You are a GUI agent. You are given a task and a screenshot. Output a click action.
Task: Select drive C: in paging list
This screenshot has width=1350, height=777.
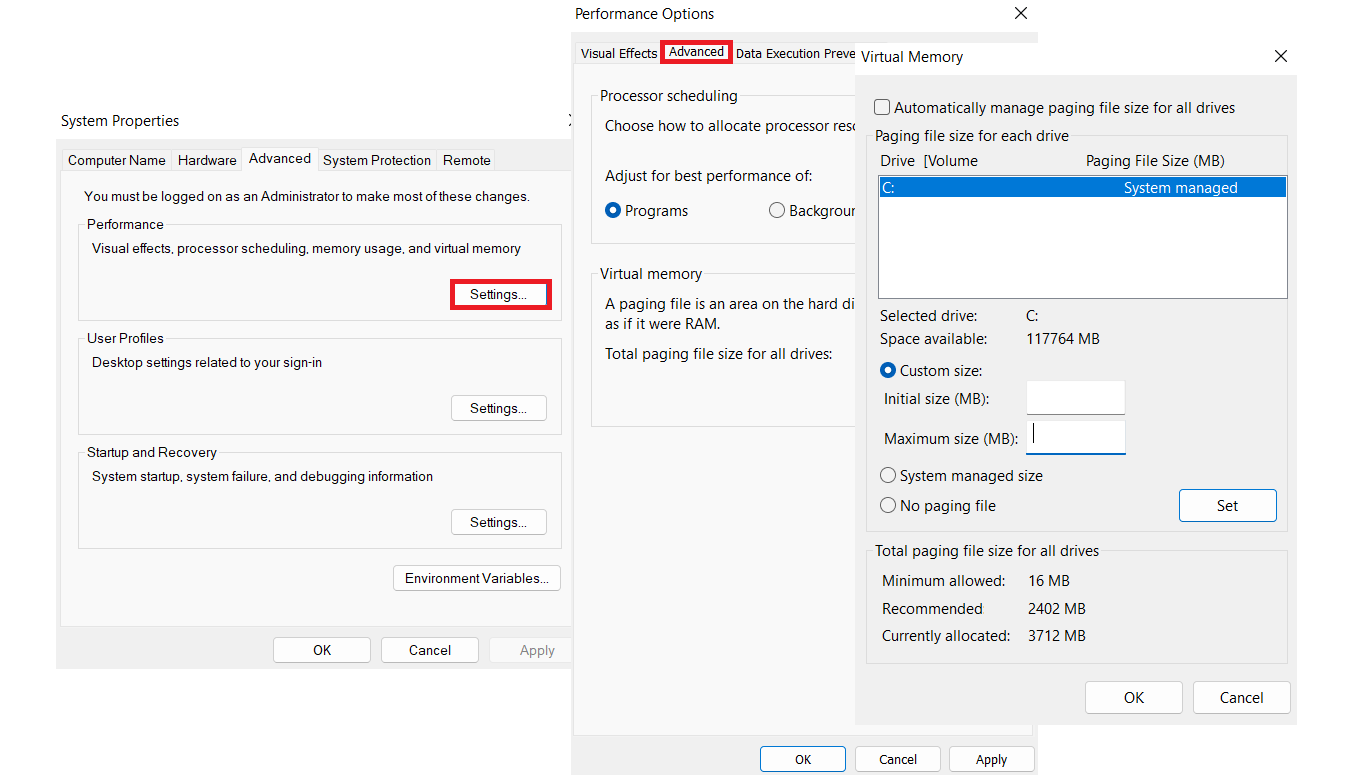(x=1082, y=188)
